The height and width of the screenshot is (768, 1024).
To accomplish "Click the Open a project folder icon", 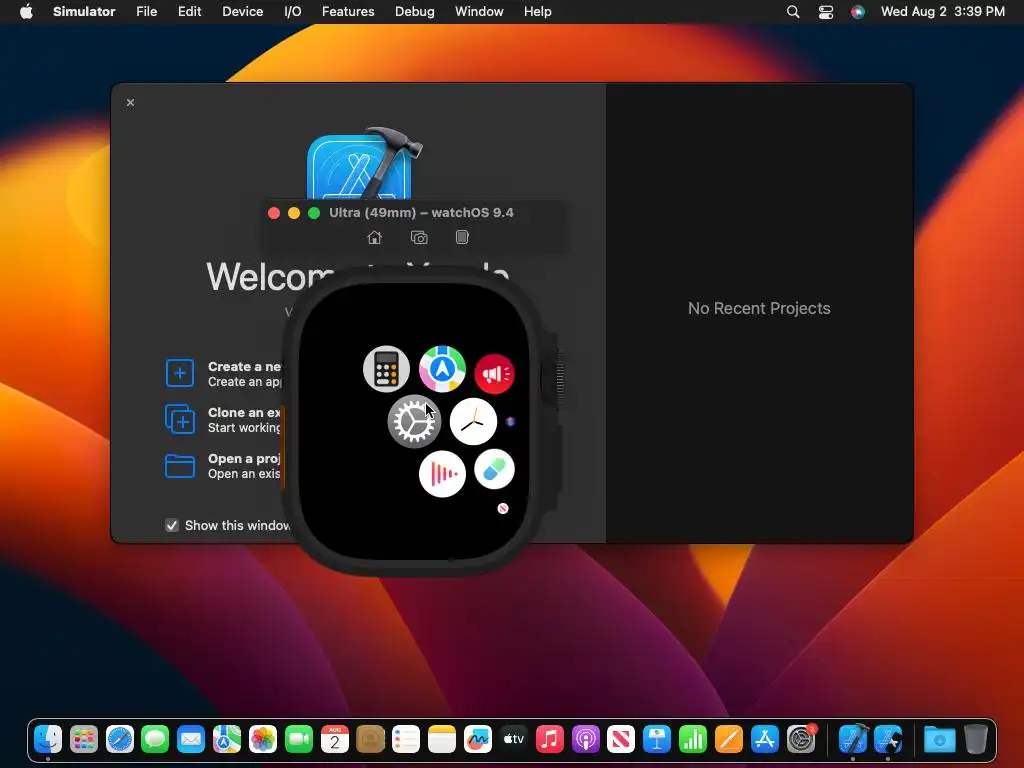I will pos(180,466).
